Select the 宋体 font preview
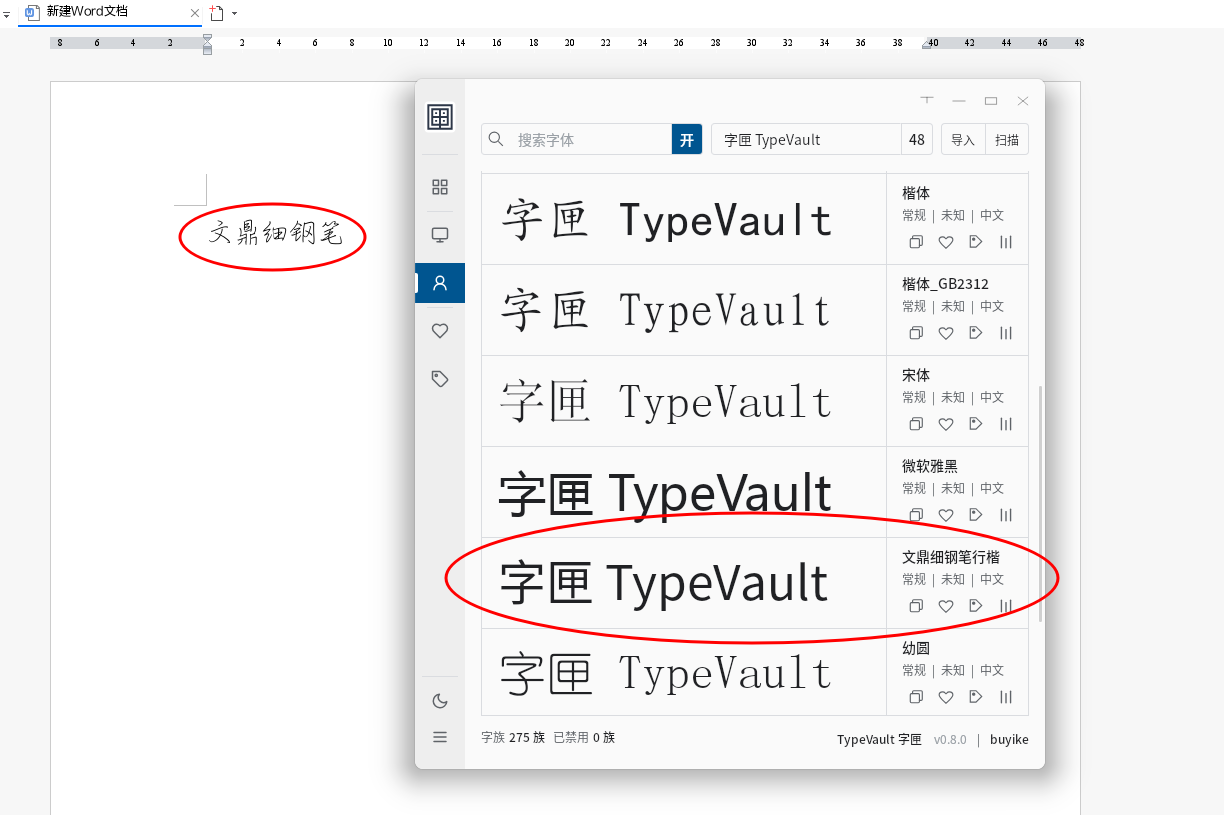The image size is (1224, 815). pos(684,401)
